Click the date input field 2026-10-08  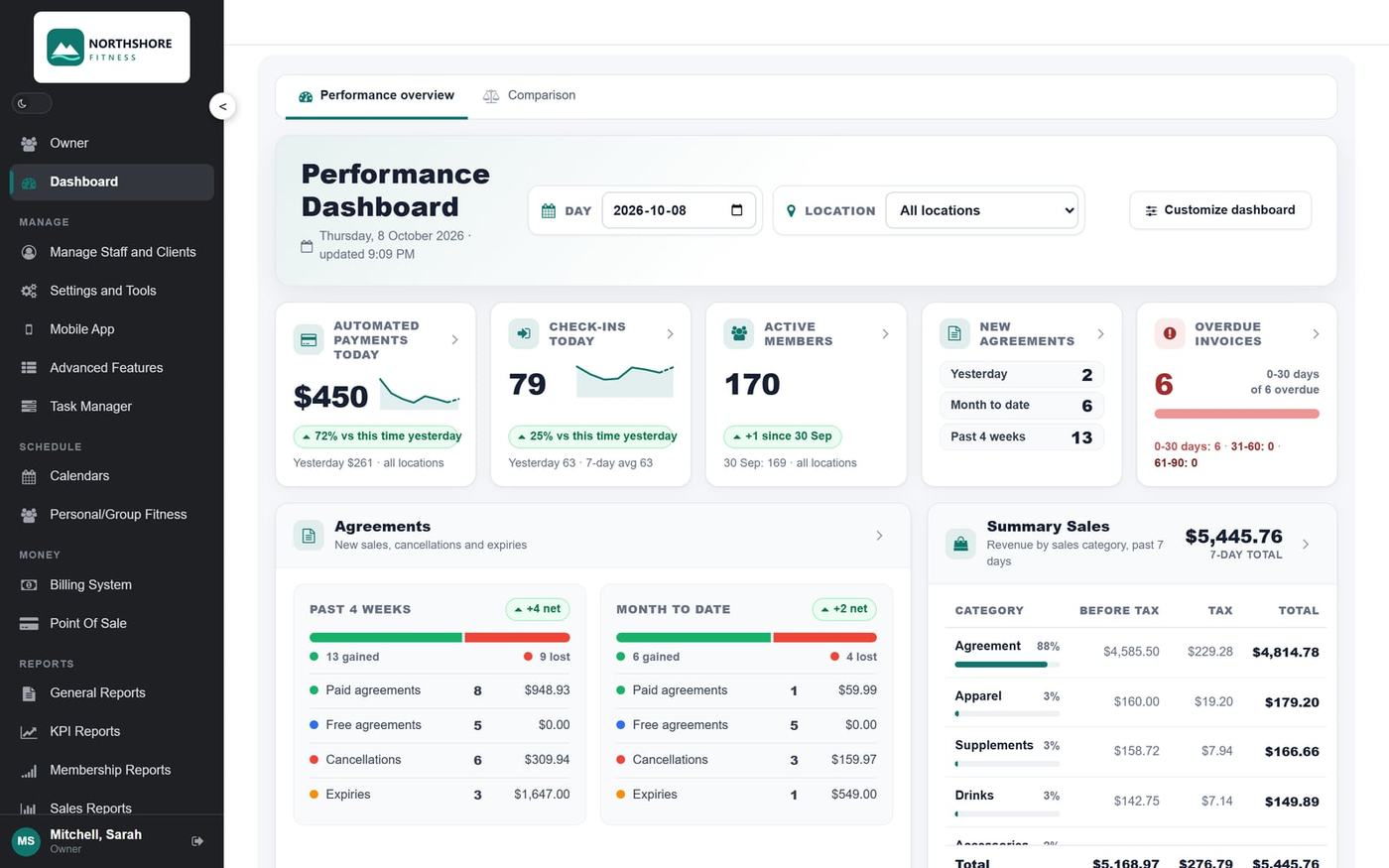tap(679, 210)
